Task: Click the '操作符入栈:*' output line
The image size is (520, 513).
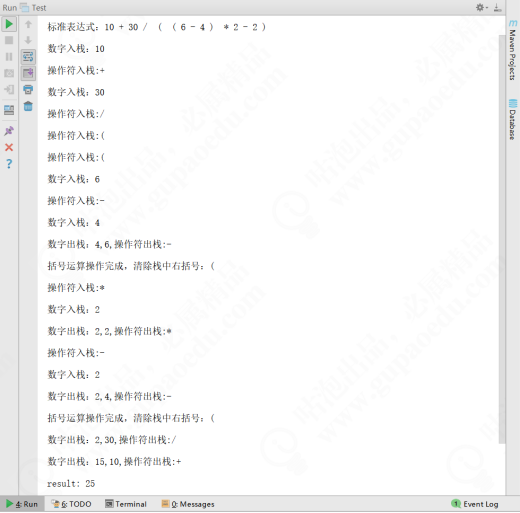Action: tap(76, 287)
